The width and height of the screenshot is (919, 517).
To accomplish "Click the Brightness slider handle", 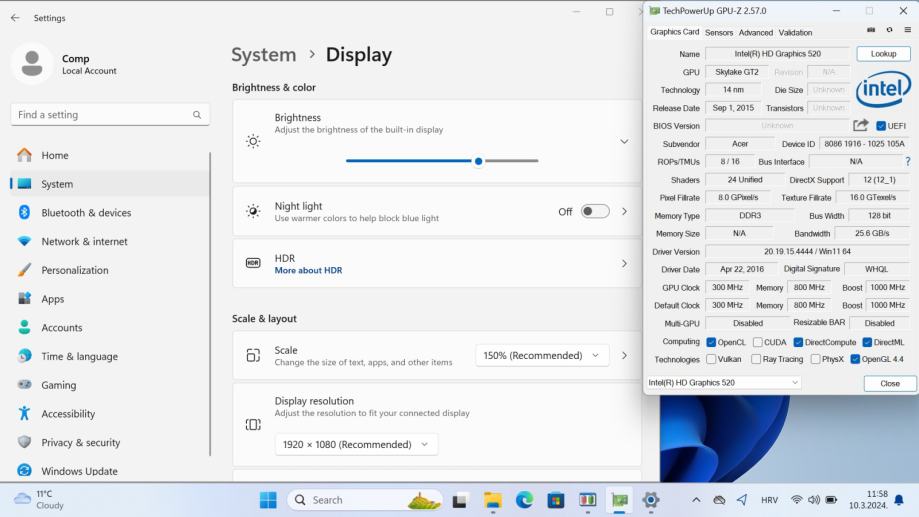I will click(479, 161).
